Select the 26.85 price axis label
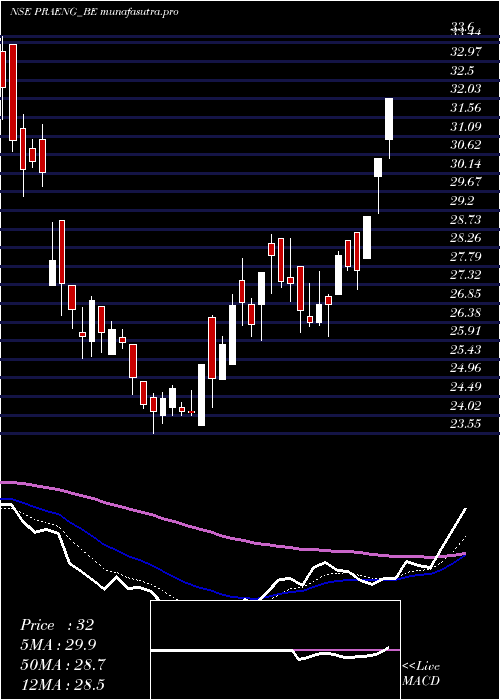This screenshot has height=700, width=500. tap(466, 293)
